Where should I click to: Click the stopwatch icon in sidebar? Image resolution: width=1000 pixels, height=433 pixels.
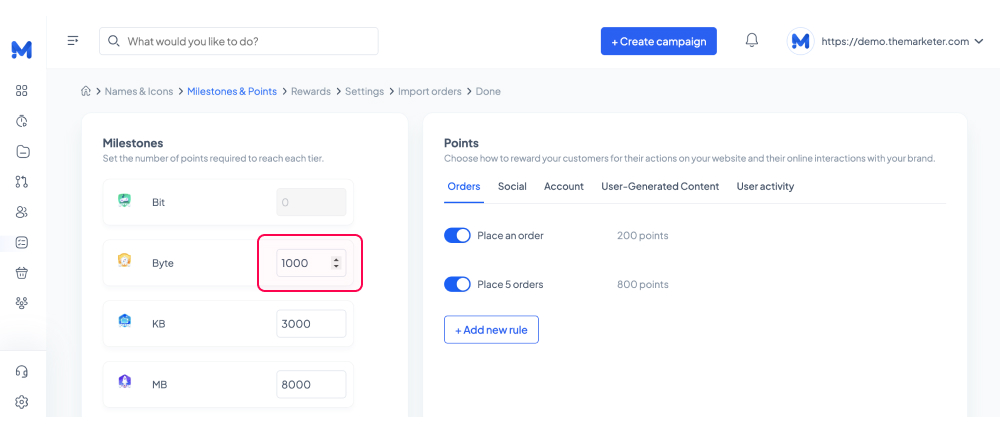tap(22, 121)
